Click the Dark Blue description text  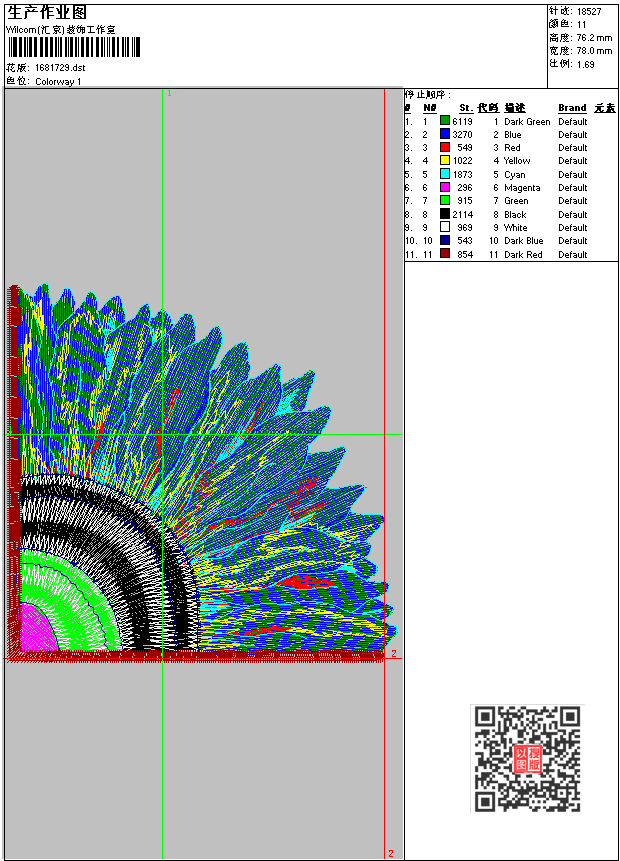point(524,241)
